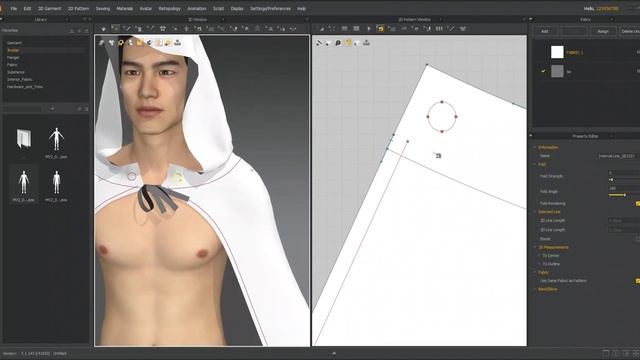The image size is (640, 360).
Task: Click the Assign button in Fabric panel
Action: click(x=603, y=31)
